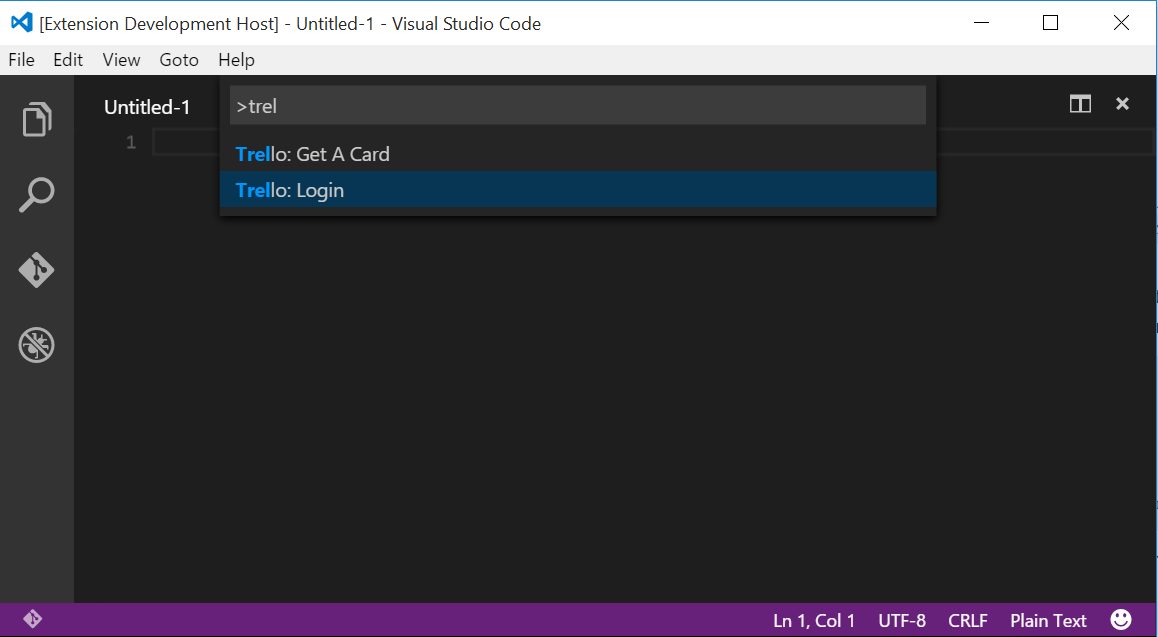Viewport: 1158px width, 637px height.
Task: Click the feedback smiley icon
Action: tap(1120, 619)
